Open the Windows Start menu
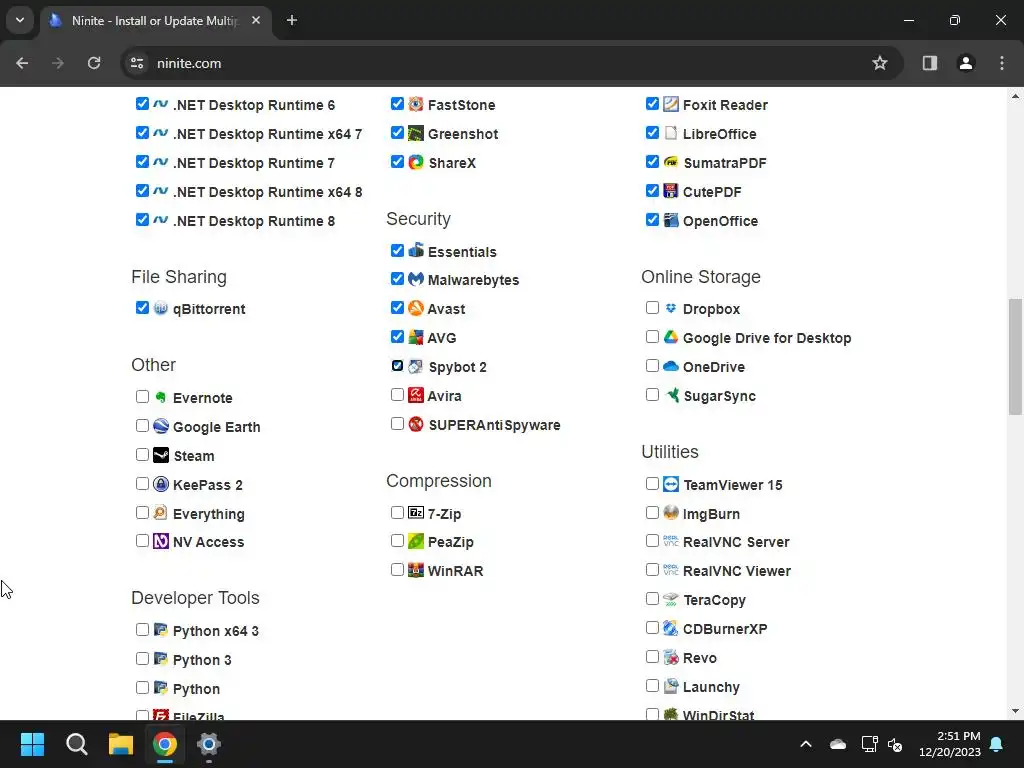 click(x=33, y=744)
